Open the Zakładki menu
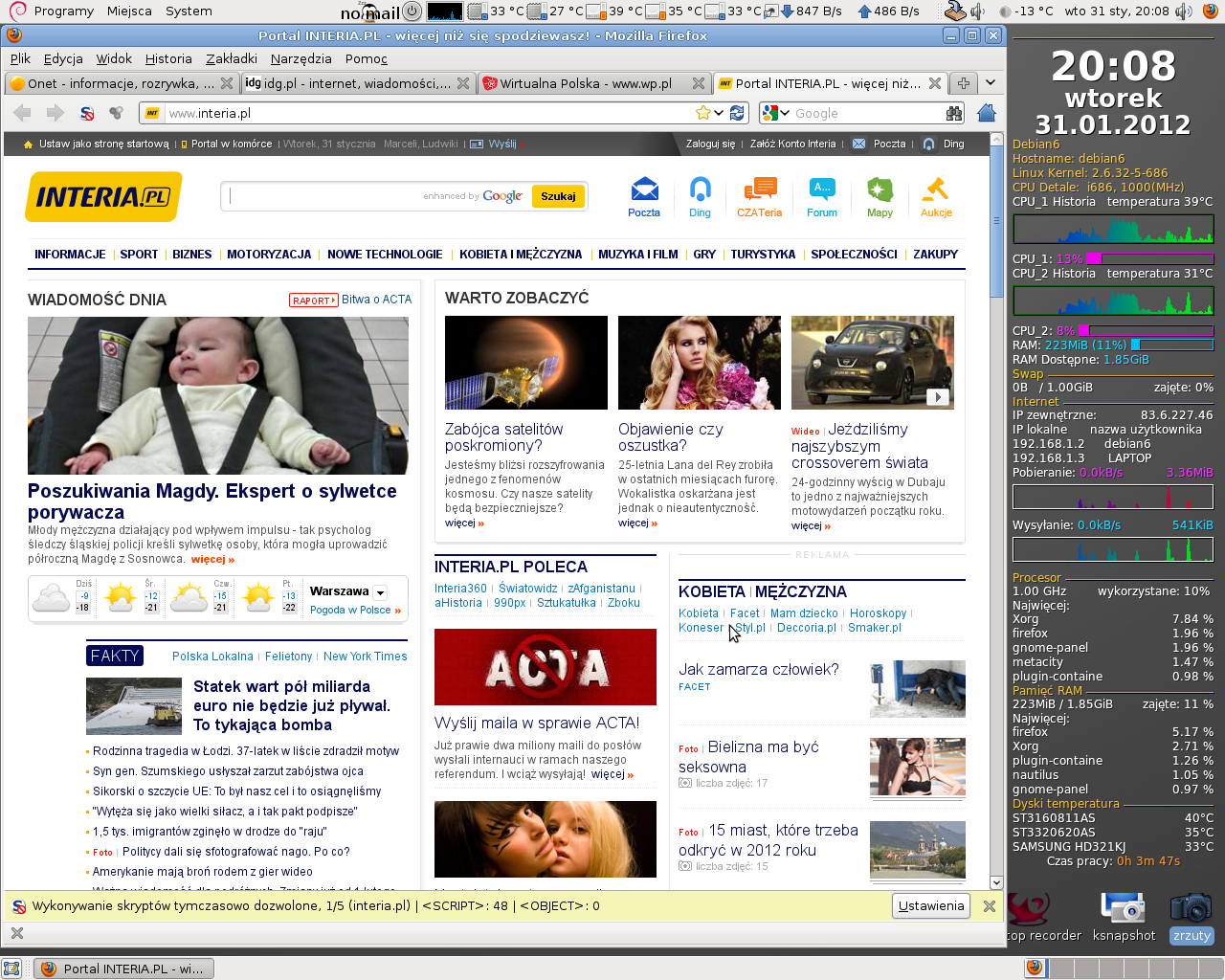Image resolution: width=1225 pixels, height=980 pixels. [232, 58]
